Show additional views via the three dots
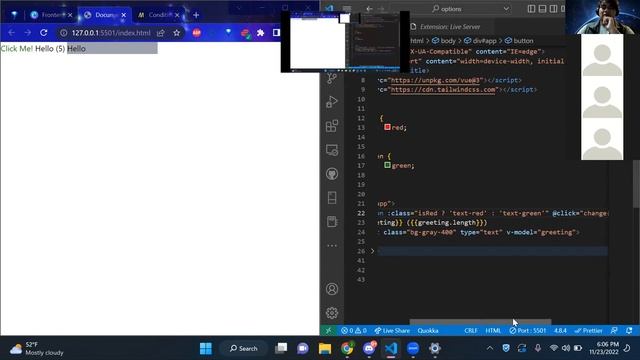The image size is (640, 360). coord(332,246)
